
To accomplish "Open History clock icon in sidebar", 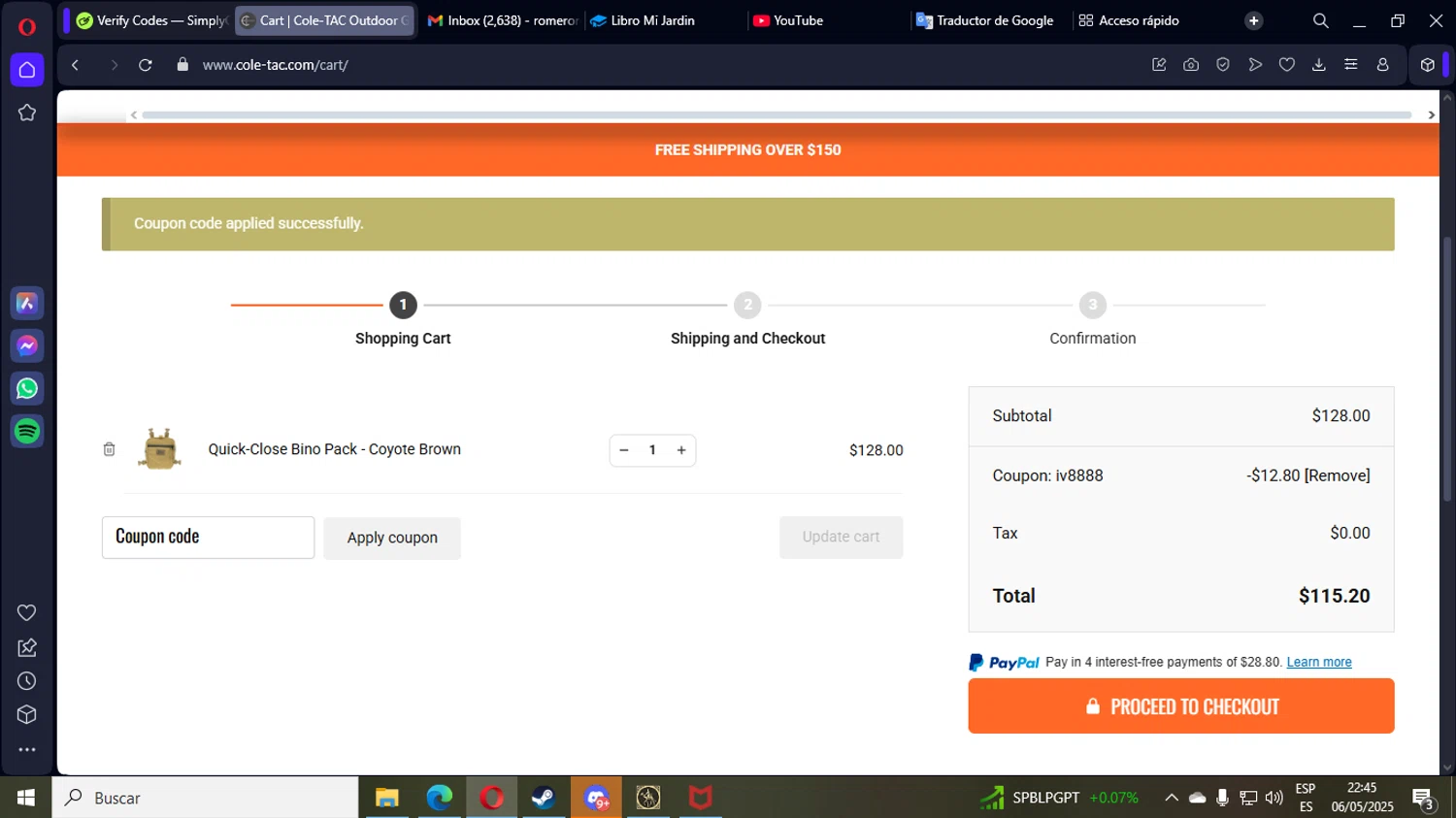I will 27,681.
